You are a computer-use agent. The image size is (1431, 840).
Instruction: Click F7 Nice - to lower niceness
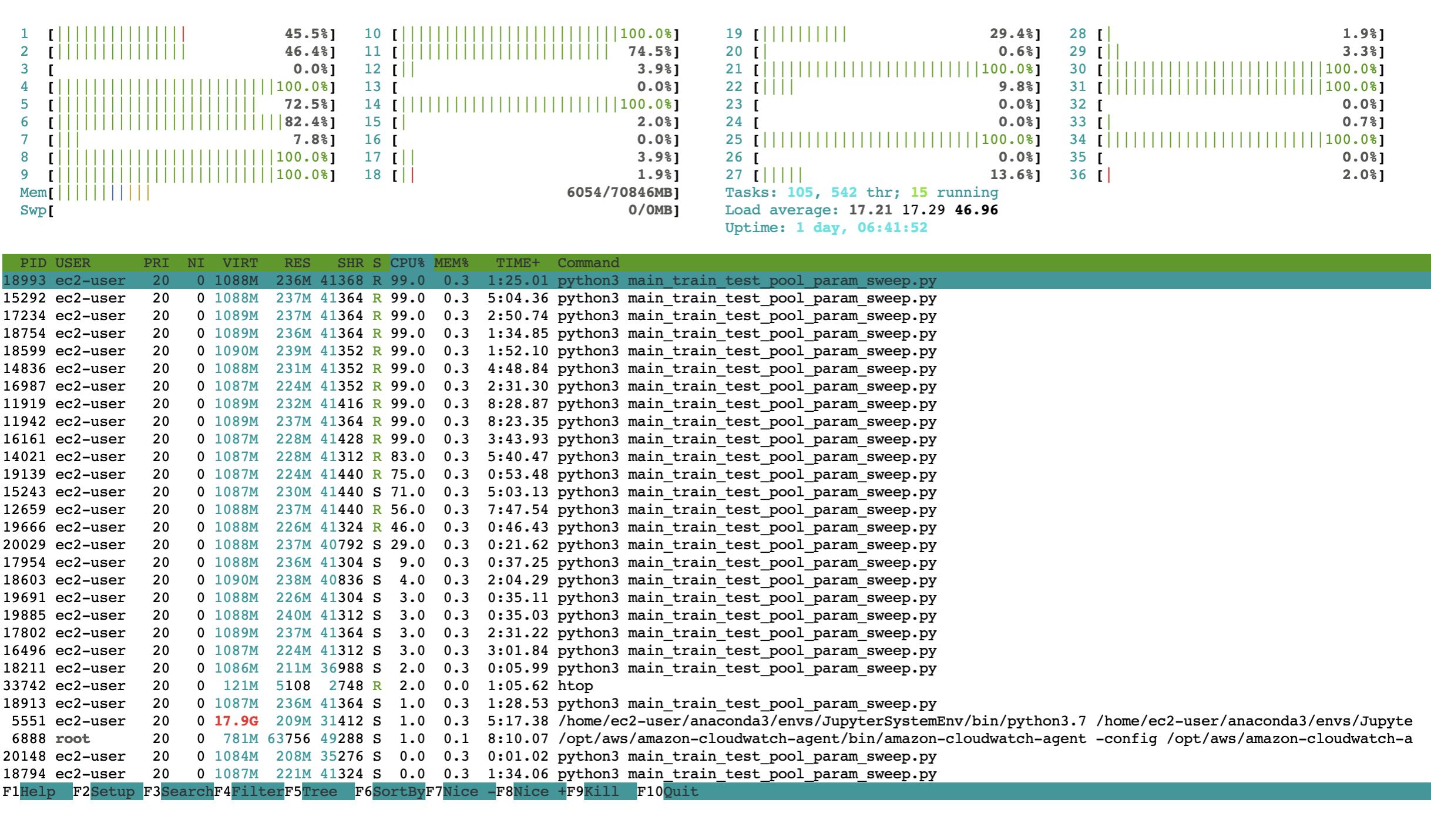(x=461, y=791)
